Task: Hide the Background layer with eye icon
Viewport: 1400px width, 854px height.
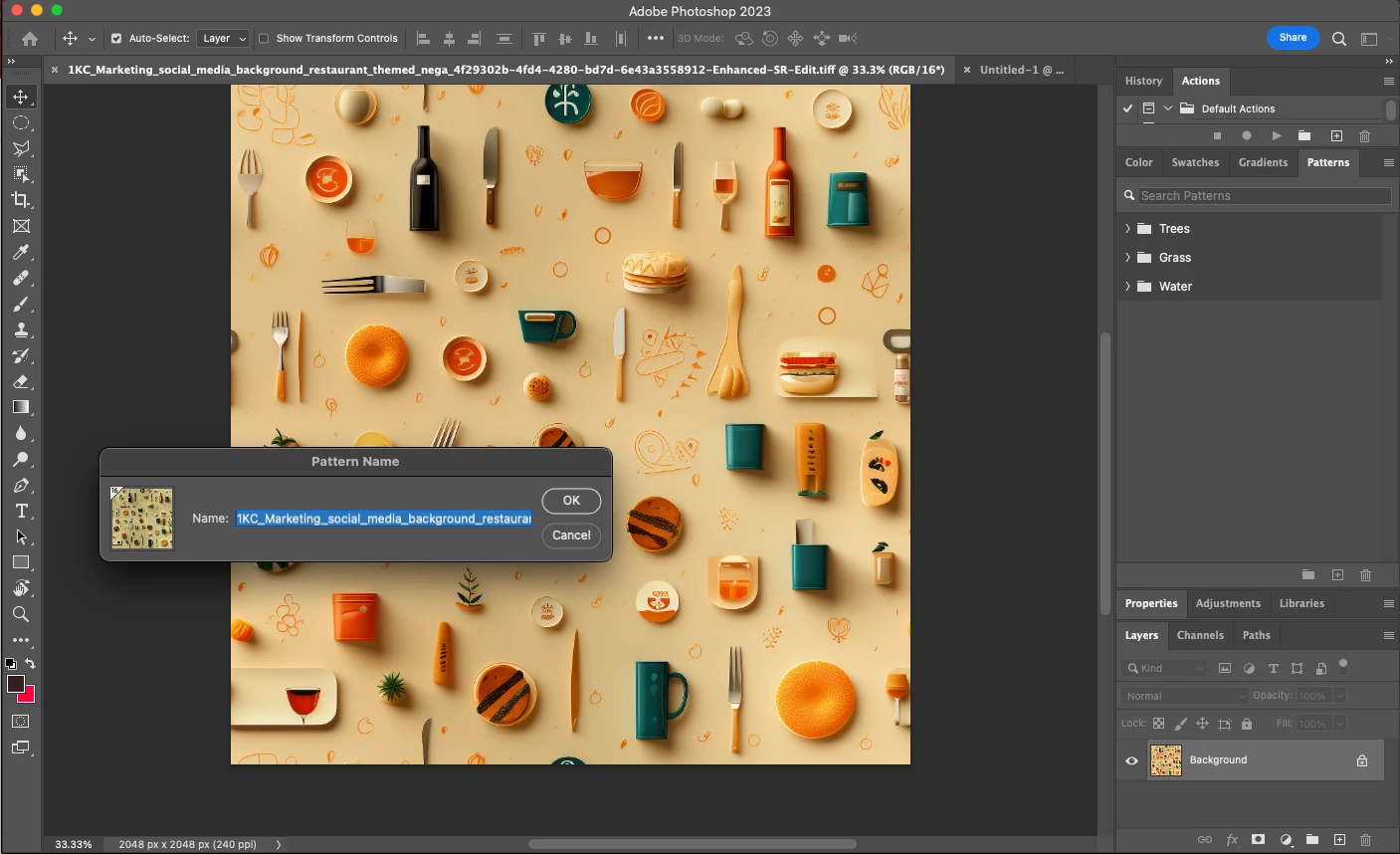Action: (x=1131, y=760)
